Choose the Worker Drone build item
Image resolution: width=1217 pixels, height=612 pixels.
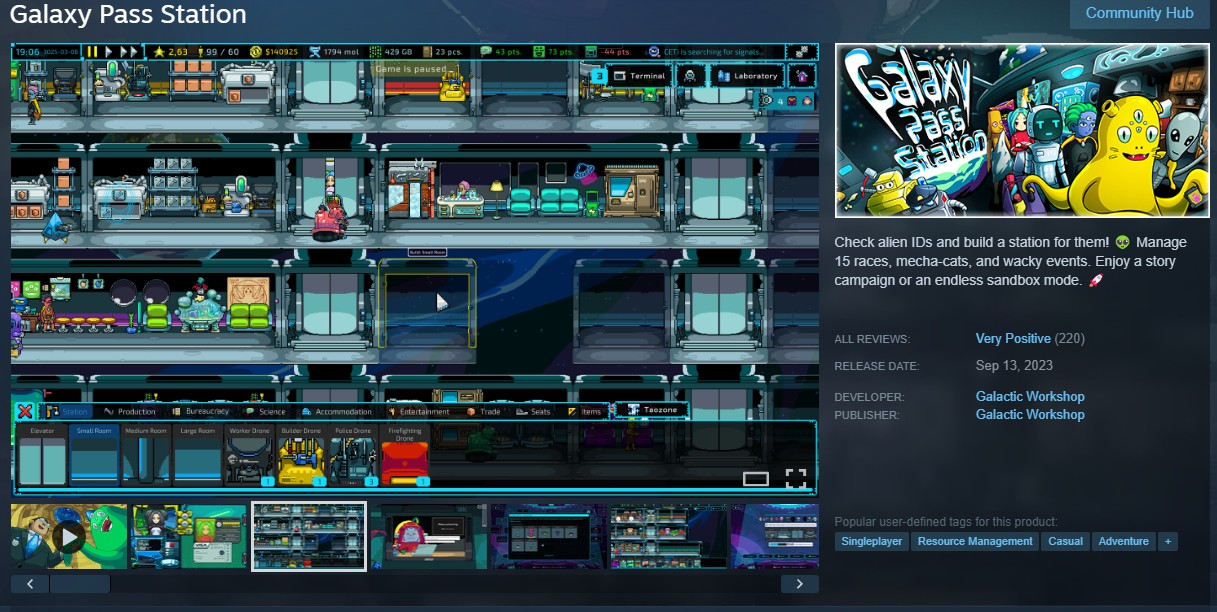pos(250,456)
